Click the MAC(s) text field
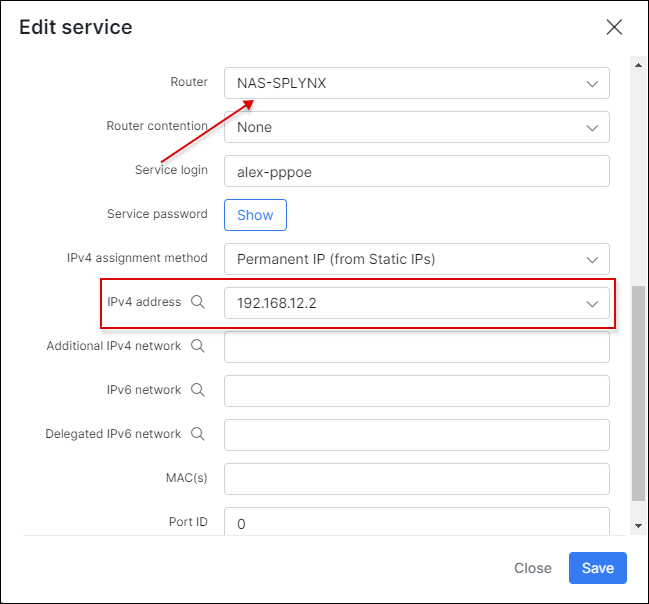649x604 pixels. [416, 479]
